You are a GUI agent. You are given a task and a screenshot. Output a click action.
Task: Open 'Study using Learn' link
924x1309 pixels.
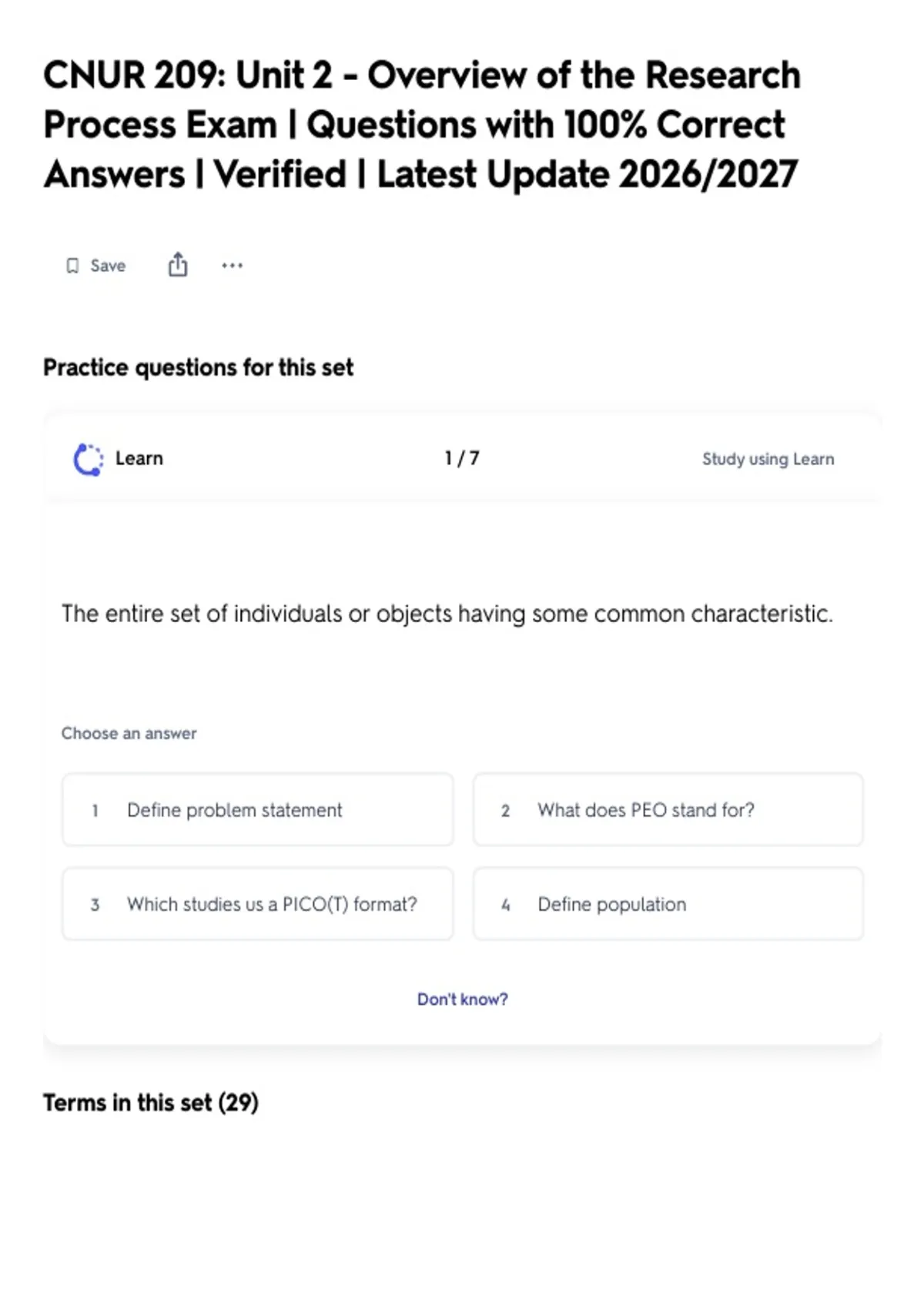768,459
